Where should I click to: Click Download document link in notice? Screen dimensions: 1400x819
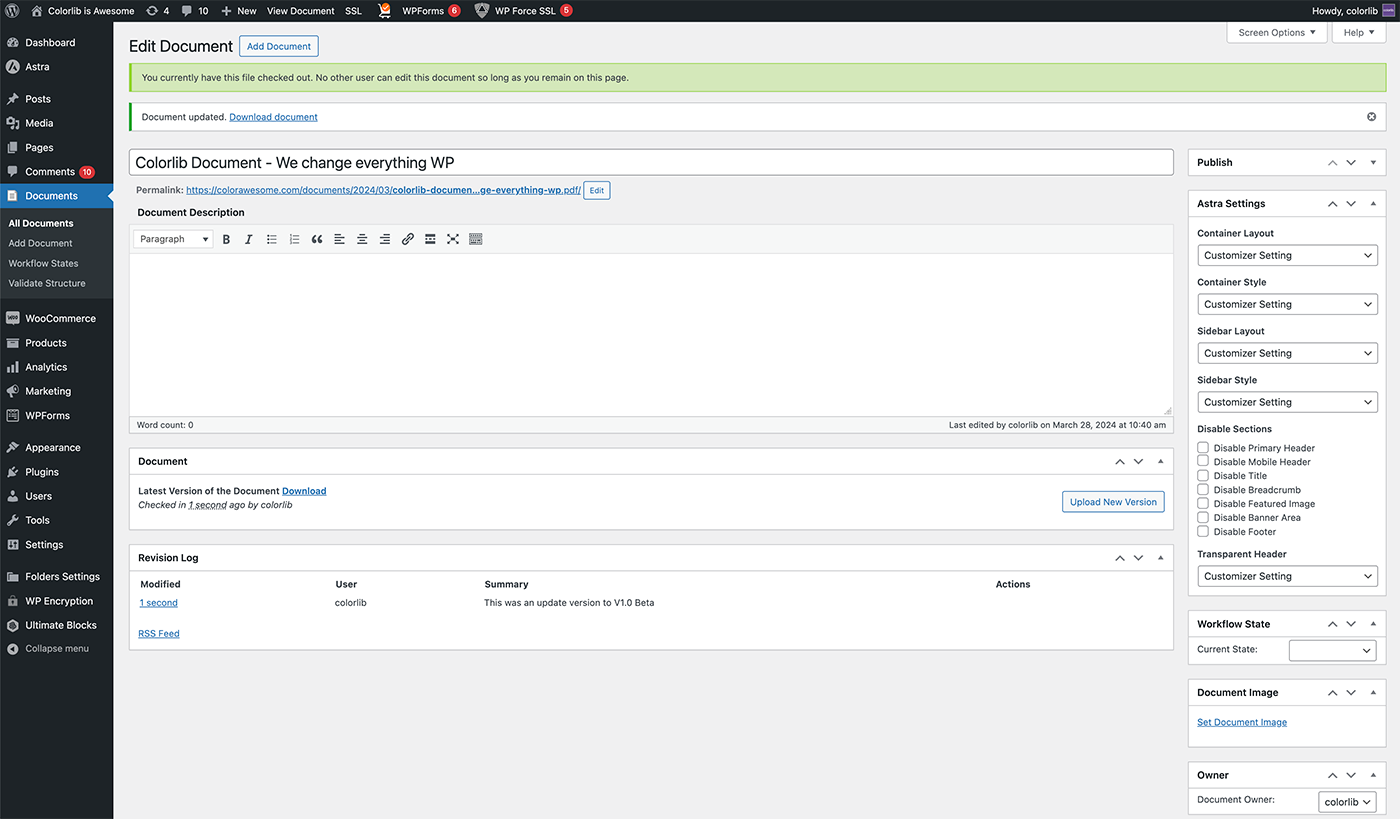(273, 117)
